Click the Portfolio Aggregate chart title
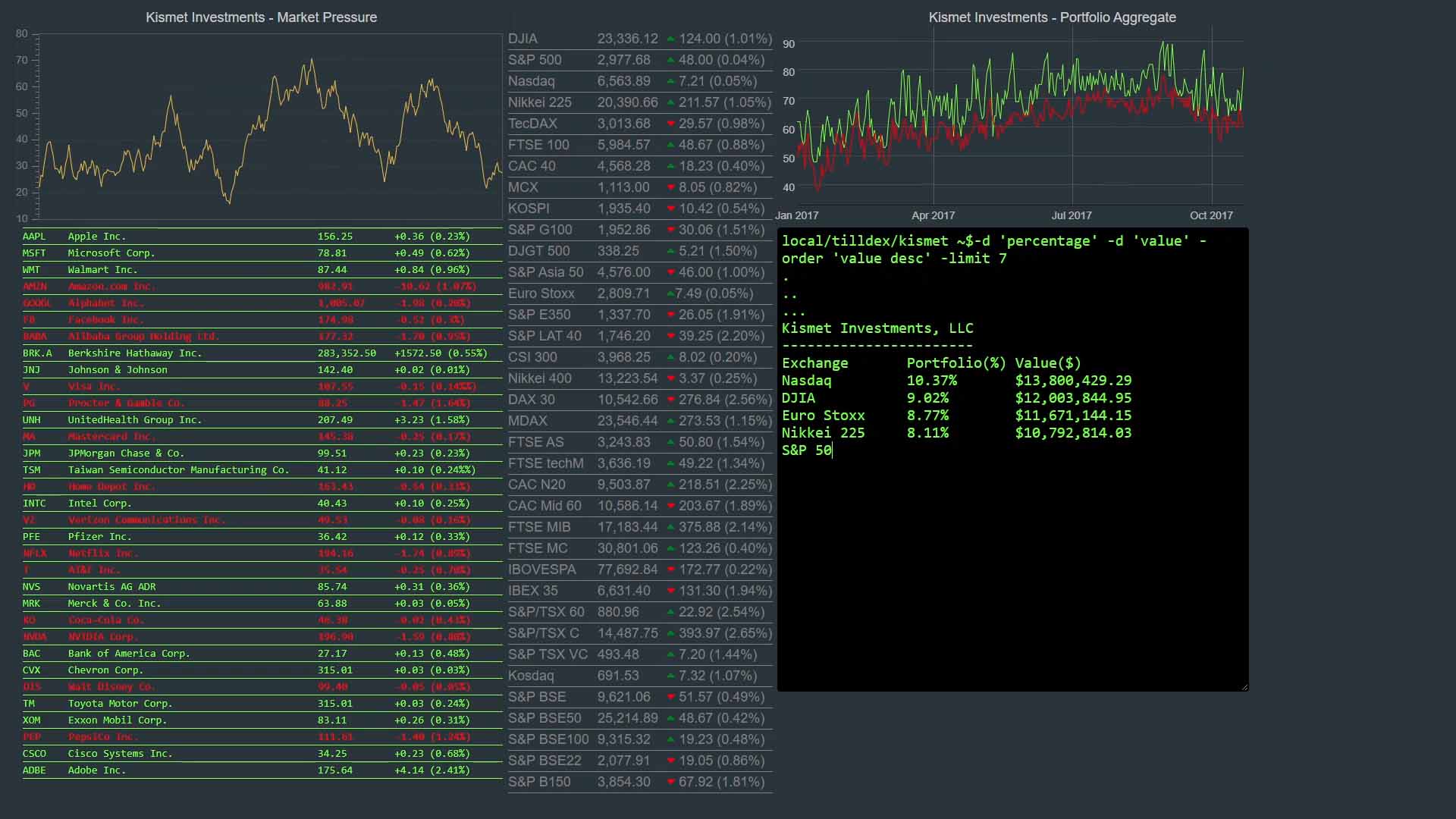 [x=1052, y=17]
